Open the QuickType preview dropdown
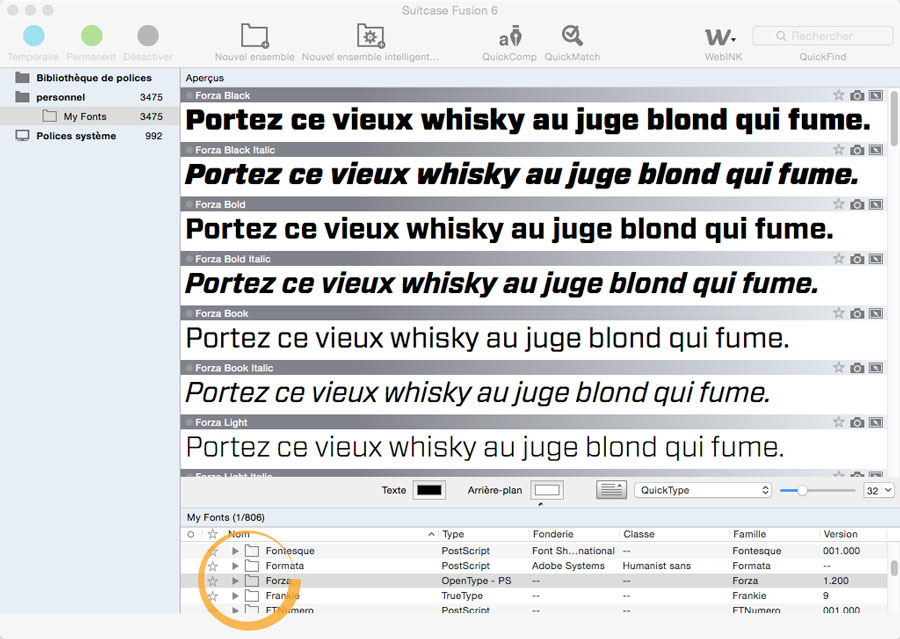The height and width of the screenshot is (639, 900). point(703,490)
